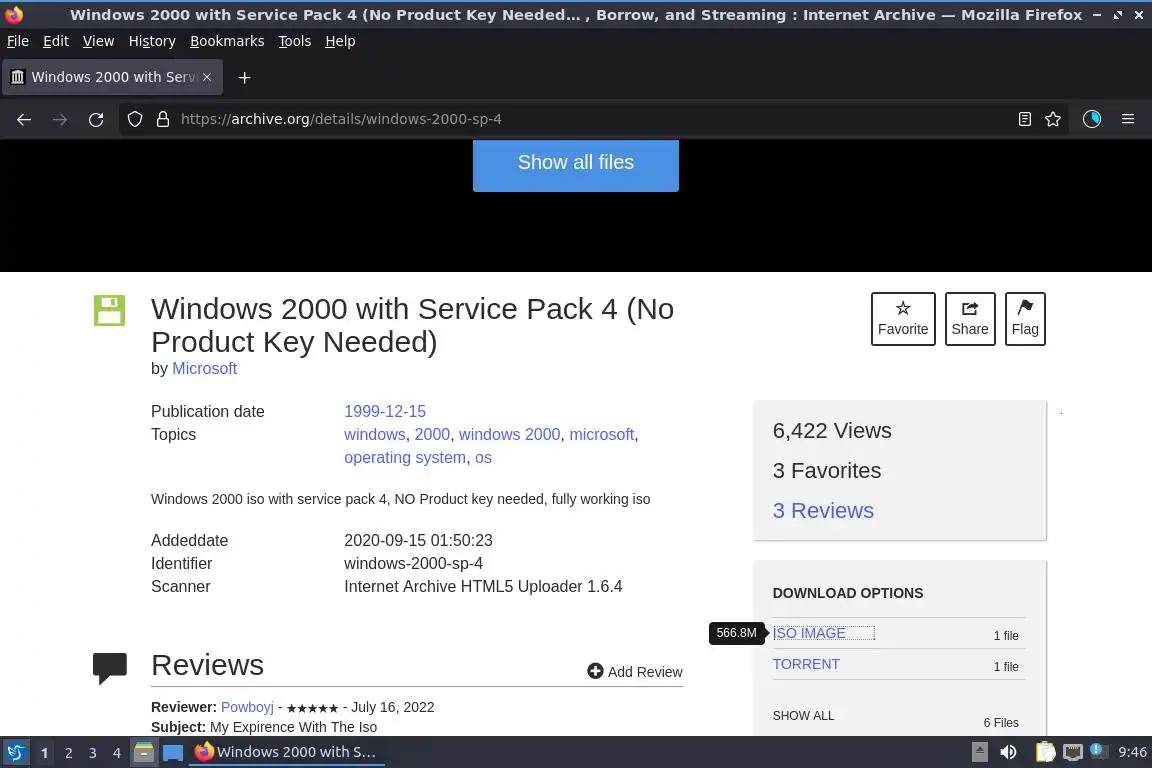1152x768 pixels.
Task: Open the Firefox account icon
Action: [1092, 119]
